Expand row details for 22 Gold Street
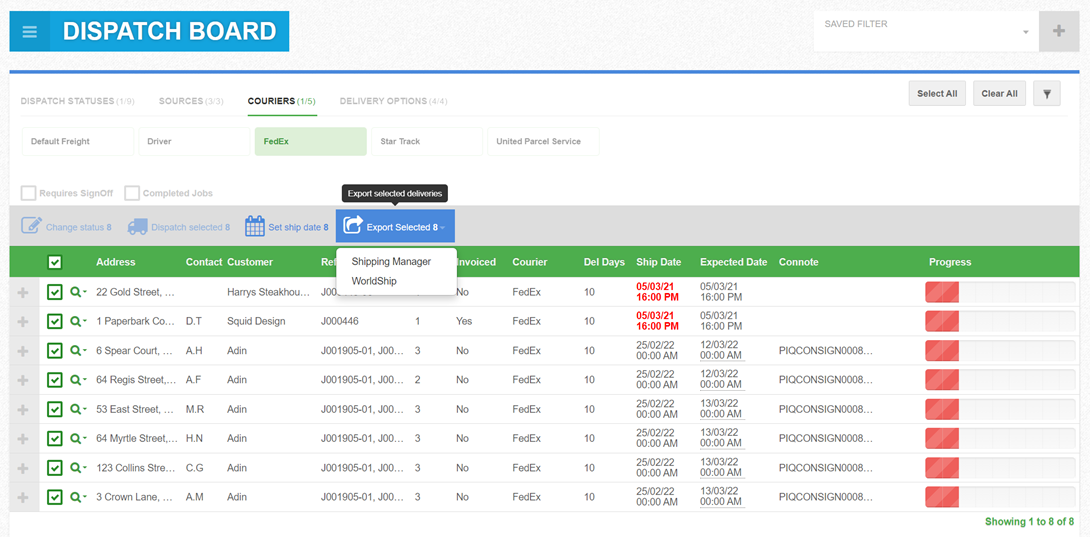 pyautogui.click(x=22, y=293)
